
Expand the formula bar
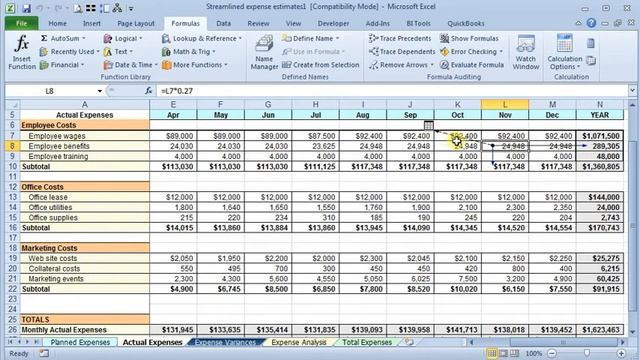coord(632,91)
